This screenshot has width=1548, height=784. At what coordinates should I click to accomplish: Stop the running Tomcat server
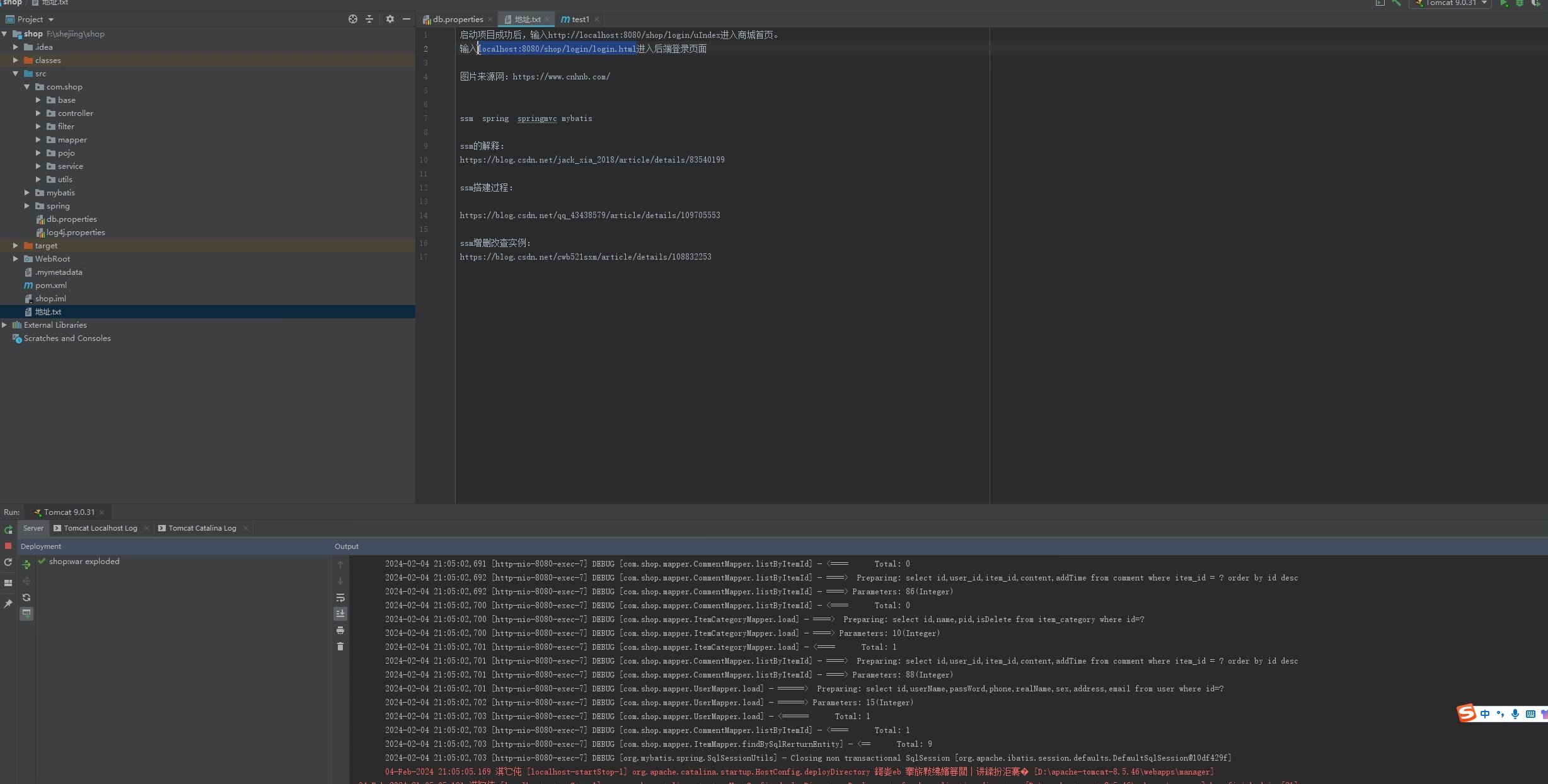tap(8, 546)
